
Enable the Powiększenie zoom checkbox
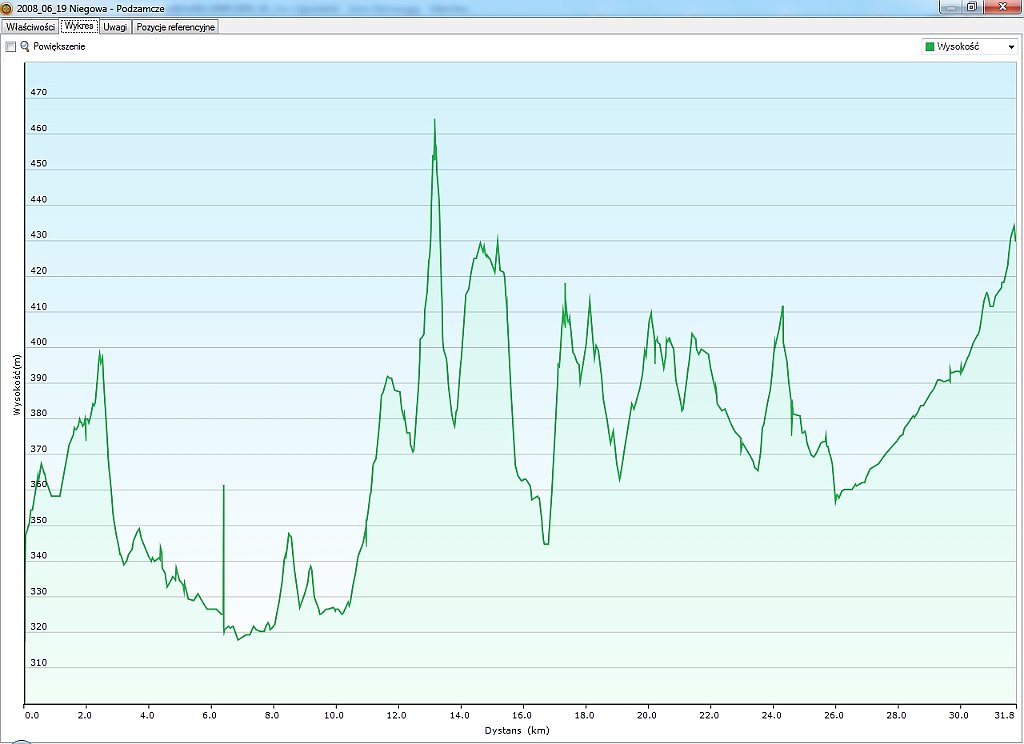[x=11, y=47]
